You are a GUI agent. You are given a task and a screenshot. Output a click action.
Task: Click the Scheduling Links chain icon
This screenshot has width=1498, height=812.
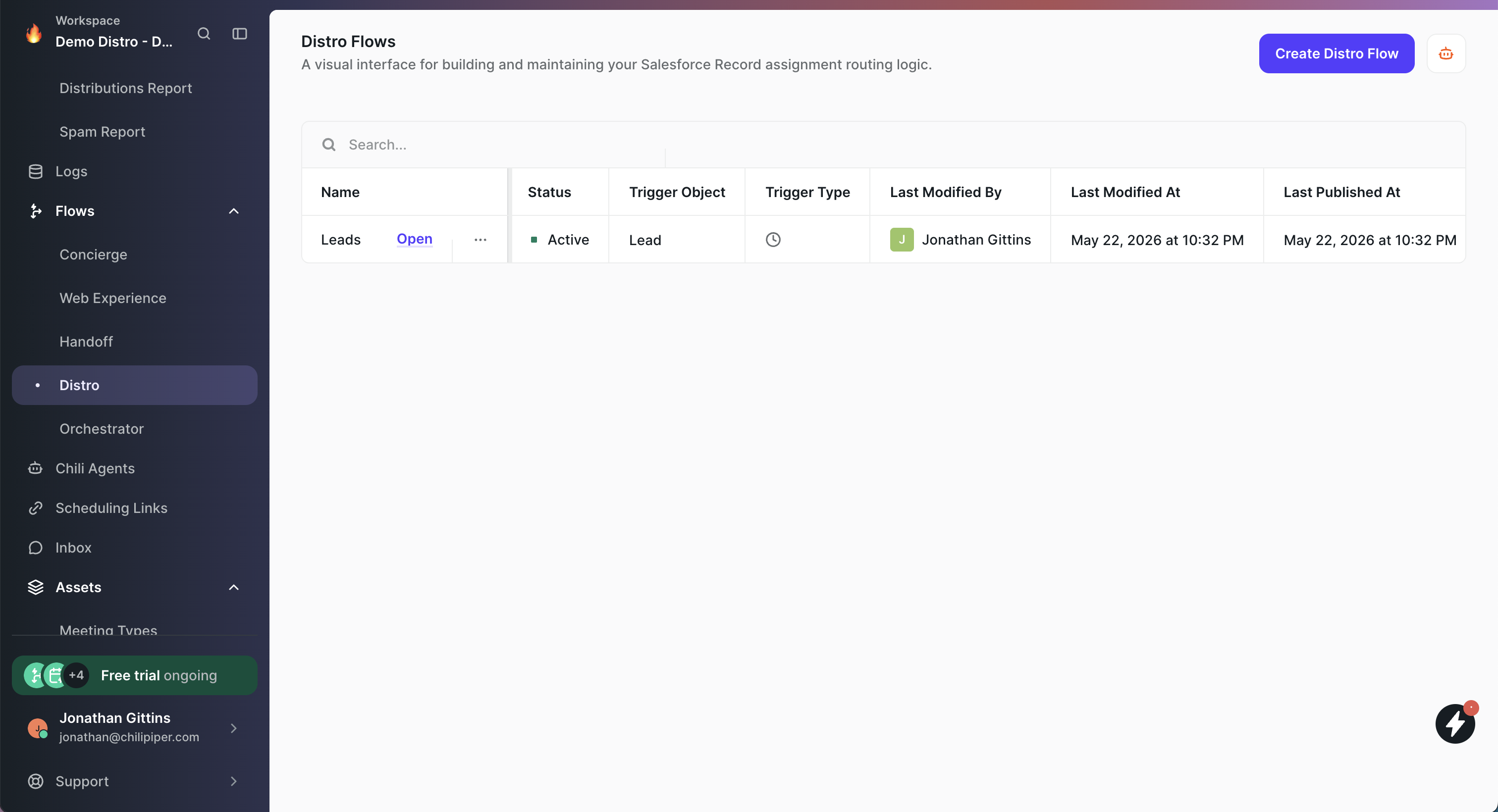(x=36, y=508)
